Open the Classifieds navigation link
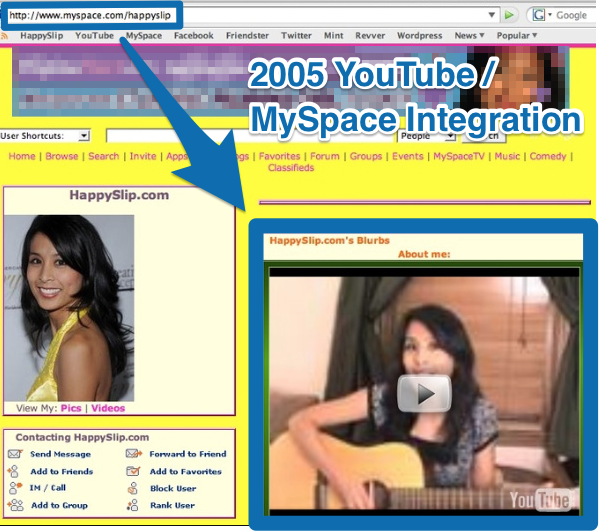 tap(291, 168)
